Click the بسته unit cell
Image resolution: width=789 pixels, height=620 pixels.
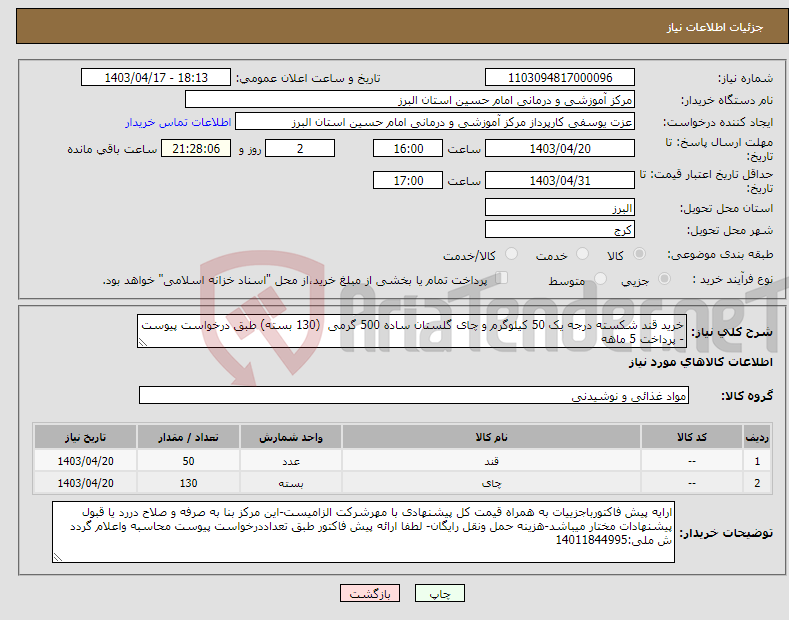point(291,483)
